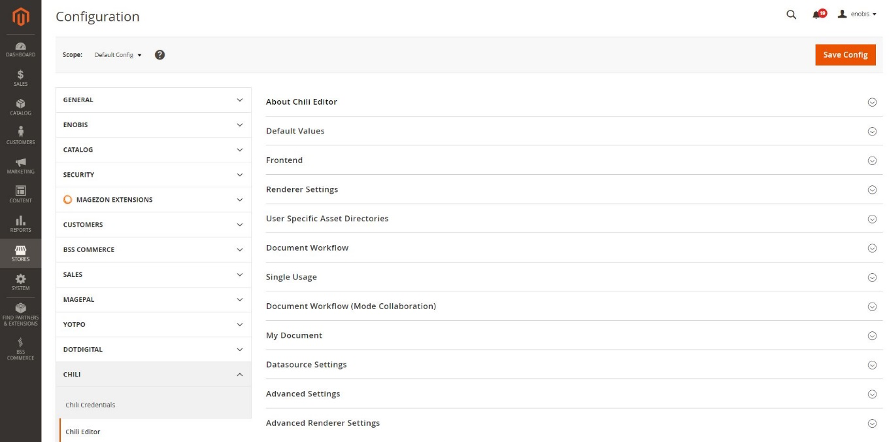
Task: Click the Magezon Extensions orange ring icon
Action: click(68, 200)
